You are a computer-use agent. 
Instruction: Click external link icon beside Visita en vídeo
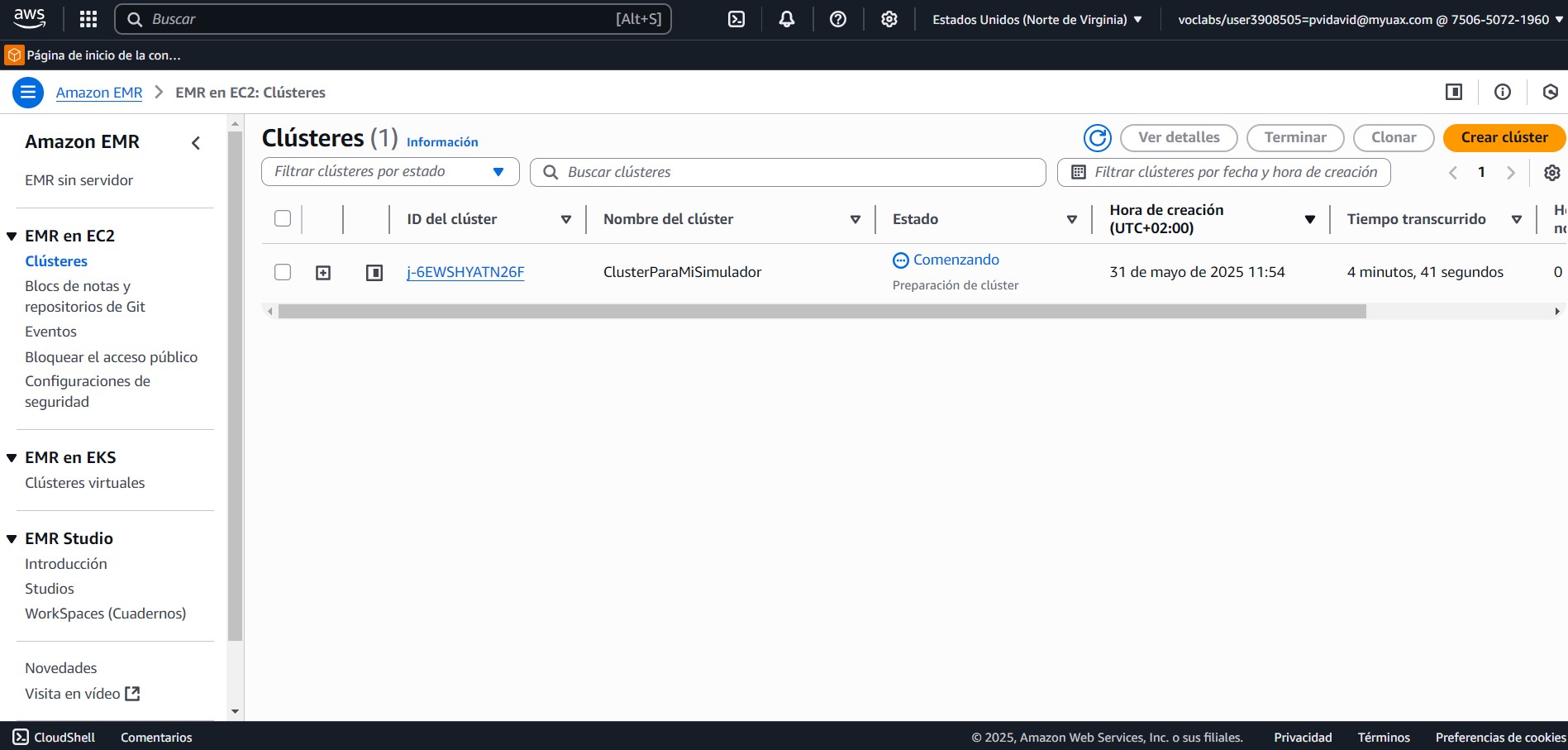coord(132,694)
